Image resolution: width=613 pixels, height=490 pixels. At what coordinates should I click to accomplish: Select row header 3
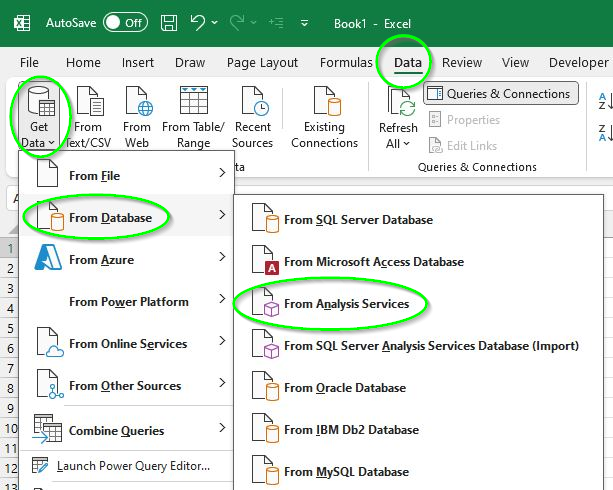click(10, 289)
